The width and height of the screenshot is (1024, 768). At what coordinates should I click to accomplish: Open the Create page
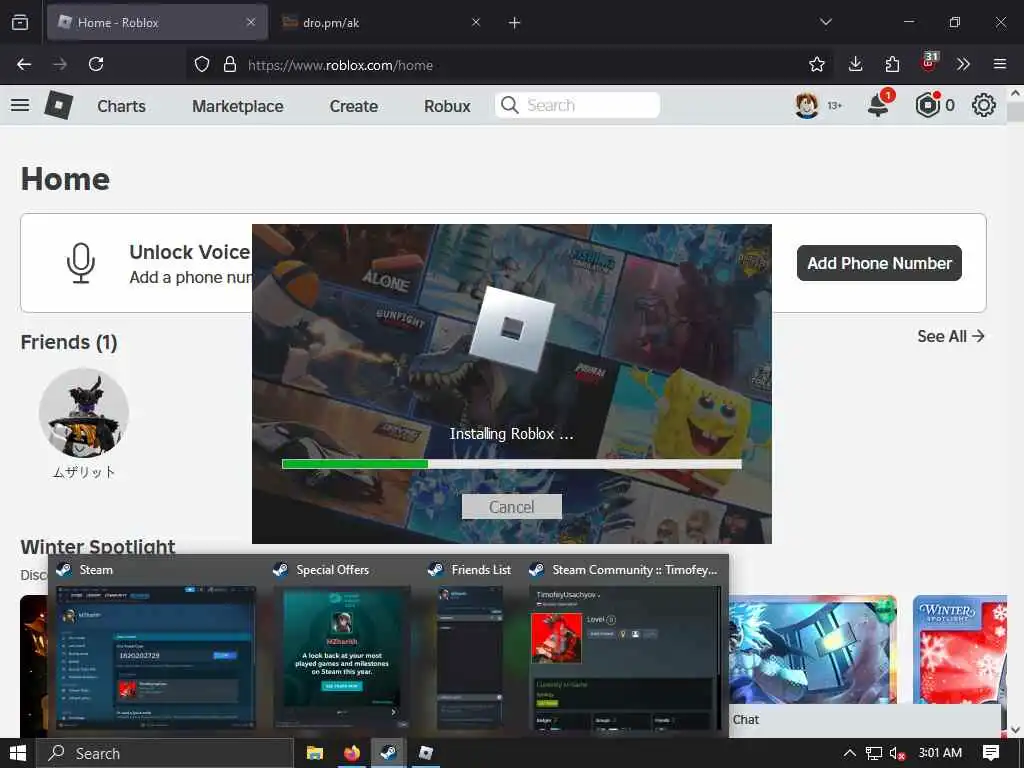tap(353, 106)
